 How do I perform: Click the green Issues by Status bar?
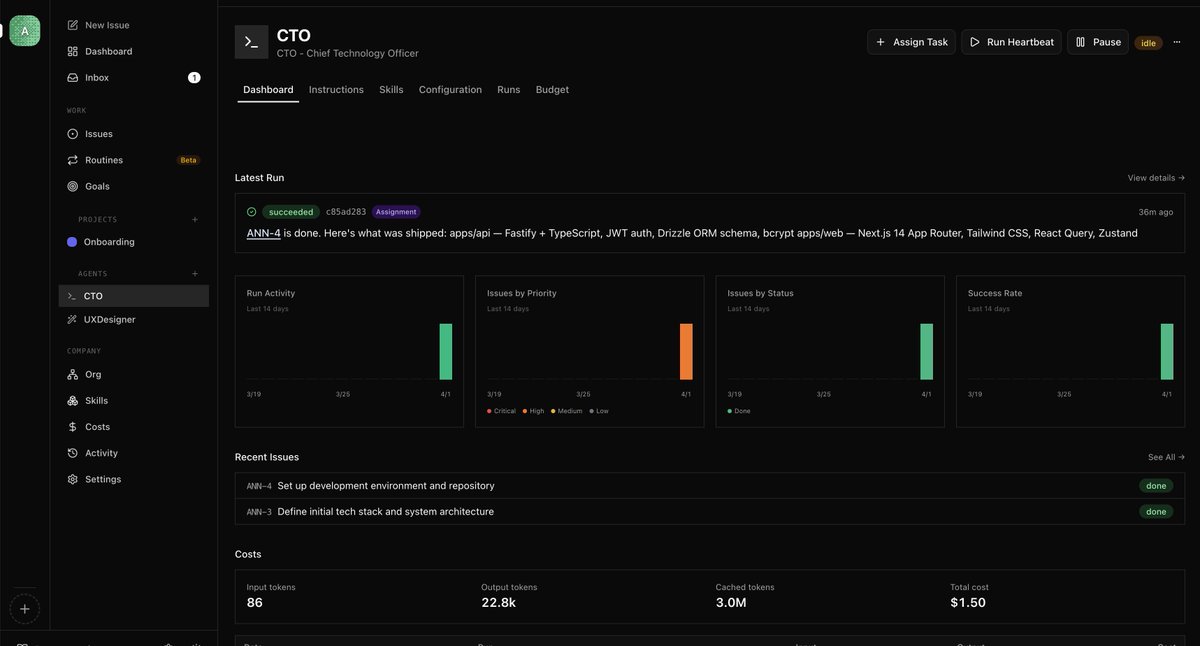(927, 352)
